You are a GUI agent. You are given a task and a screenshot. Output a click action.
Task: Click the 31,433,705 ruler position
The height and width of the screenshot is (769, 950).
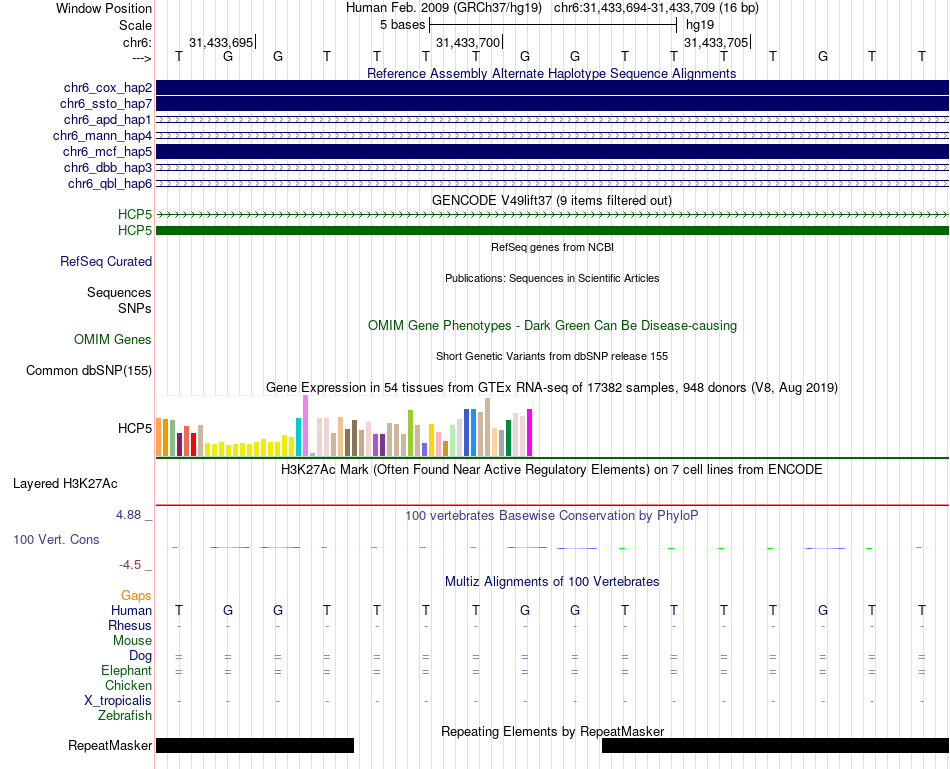pos(716,42)
